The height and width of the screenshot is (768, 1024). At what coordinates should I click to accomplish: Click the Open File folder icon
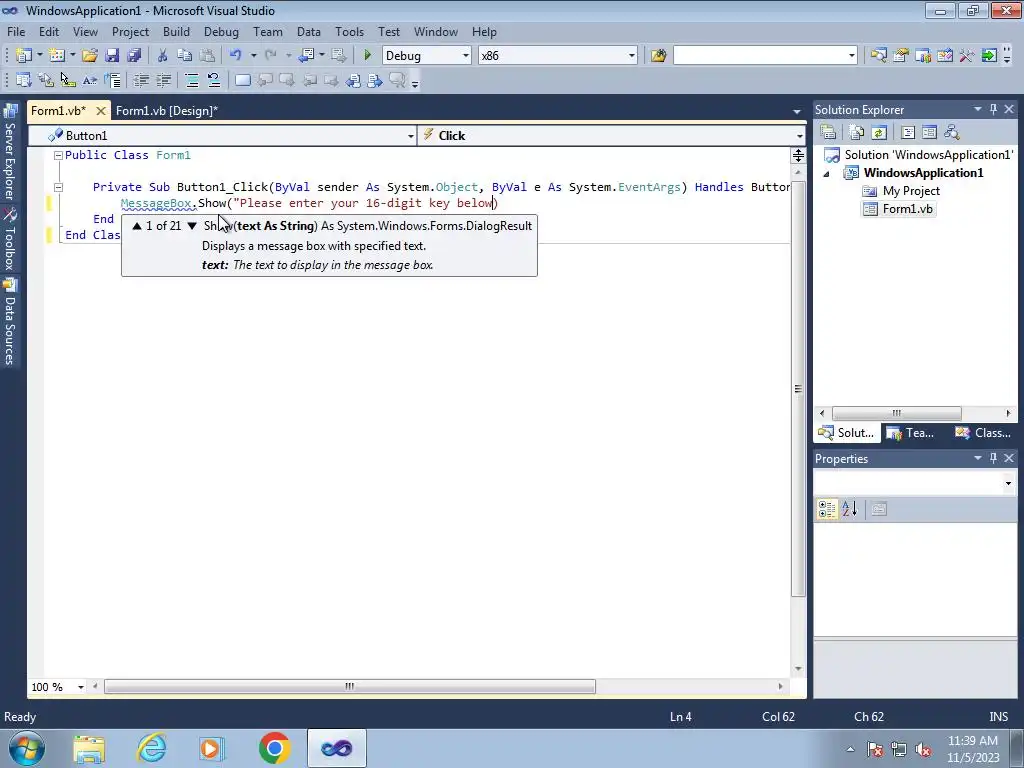point(90,56)
